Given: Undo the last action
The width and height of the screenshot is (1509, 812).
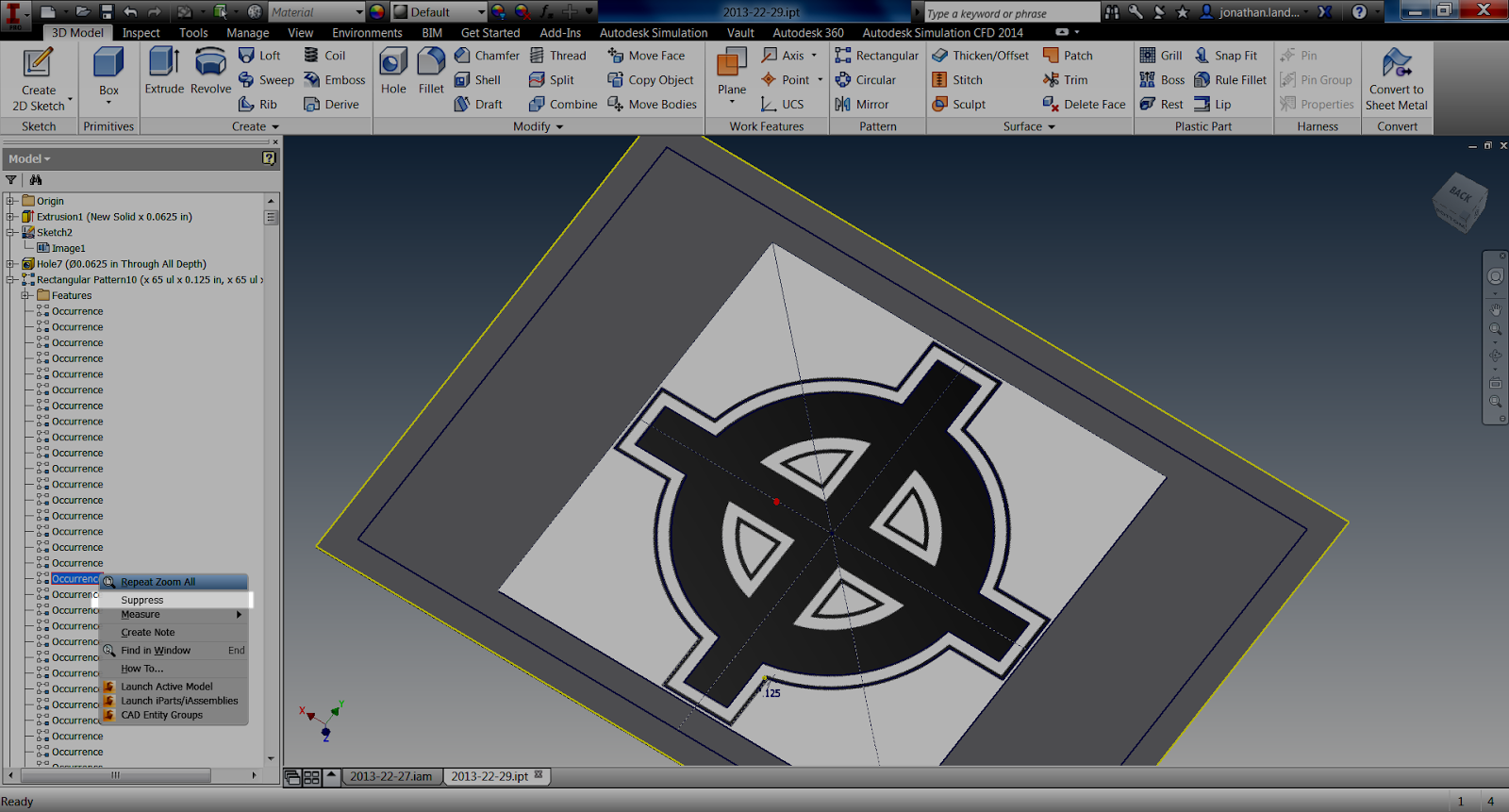Looking at the screenshot, I should 131,11.
